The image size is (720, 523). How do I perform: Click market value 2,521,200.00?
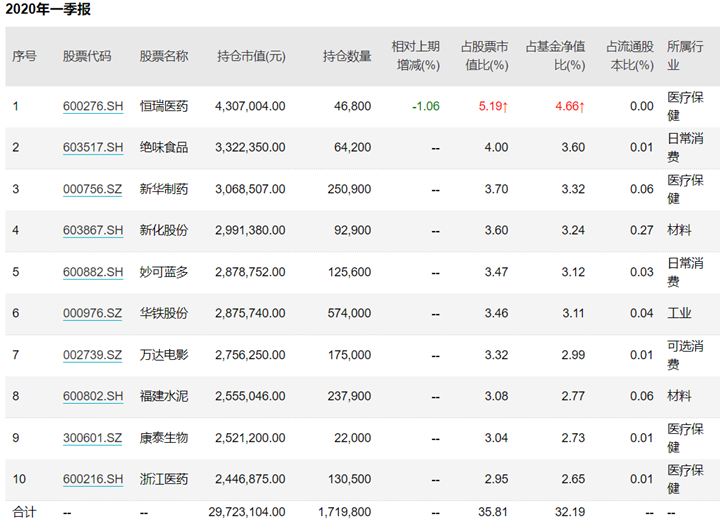point(250,438)
